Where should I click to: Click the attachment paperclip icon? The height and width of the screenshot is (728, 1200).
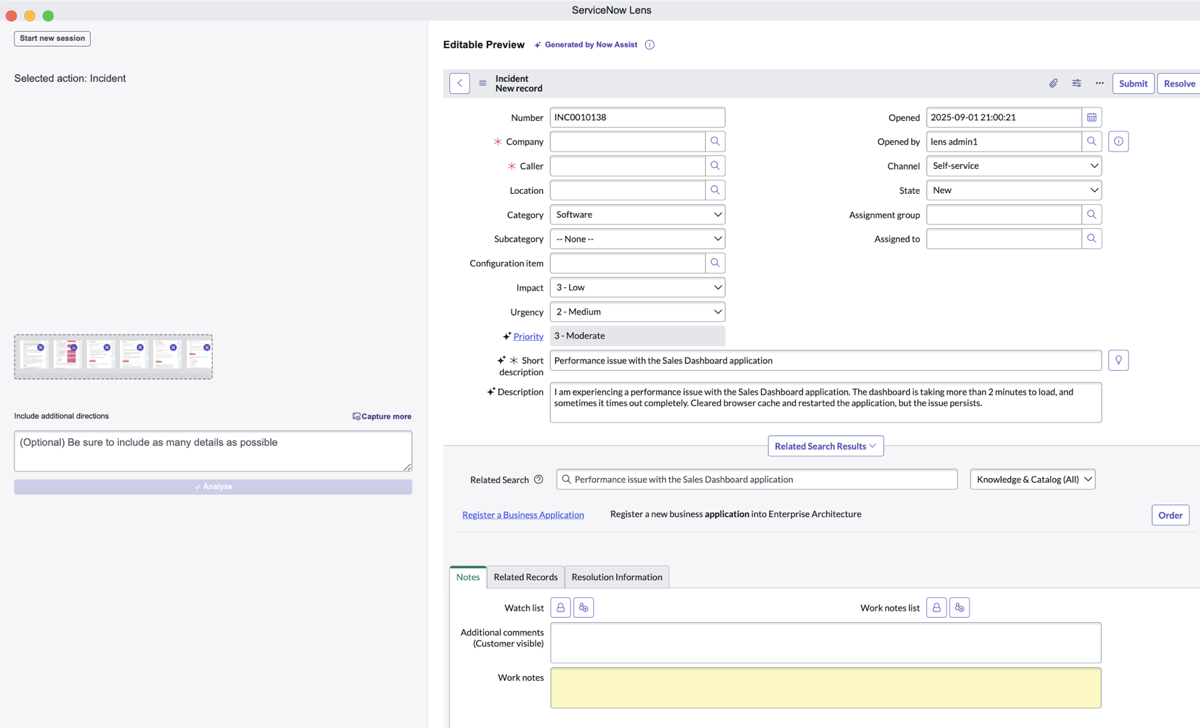click(x=1053, y=83)
